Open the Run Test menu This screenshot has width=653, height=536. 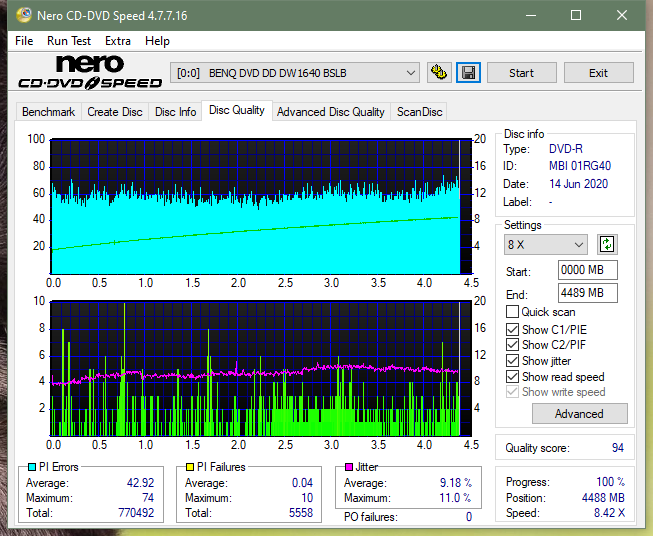pos(69,41)
